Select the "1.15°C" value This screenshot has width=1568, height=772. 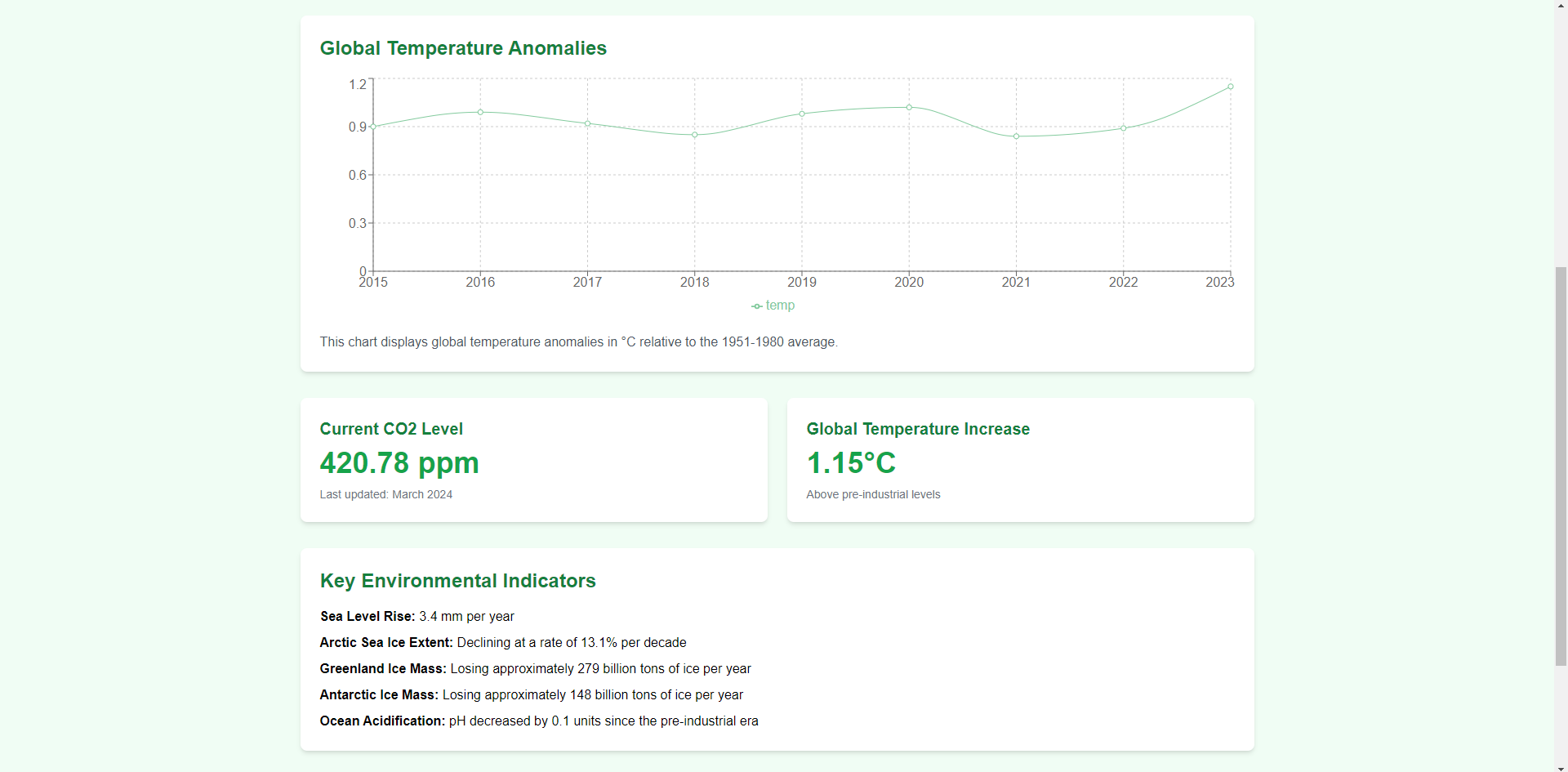851,463
